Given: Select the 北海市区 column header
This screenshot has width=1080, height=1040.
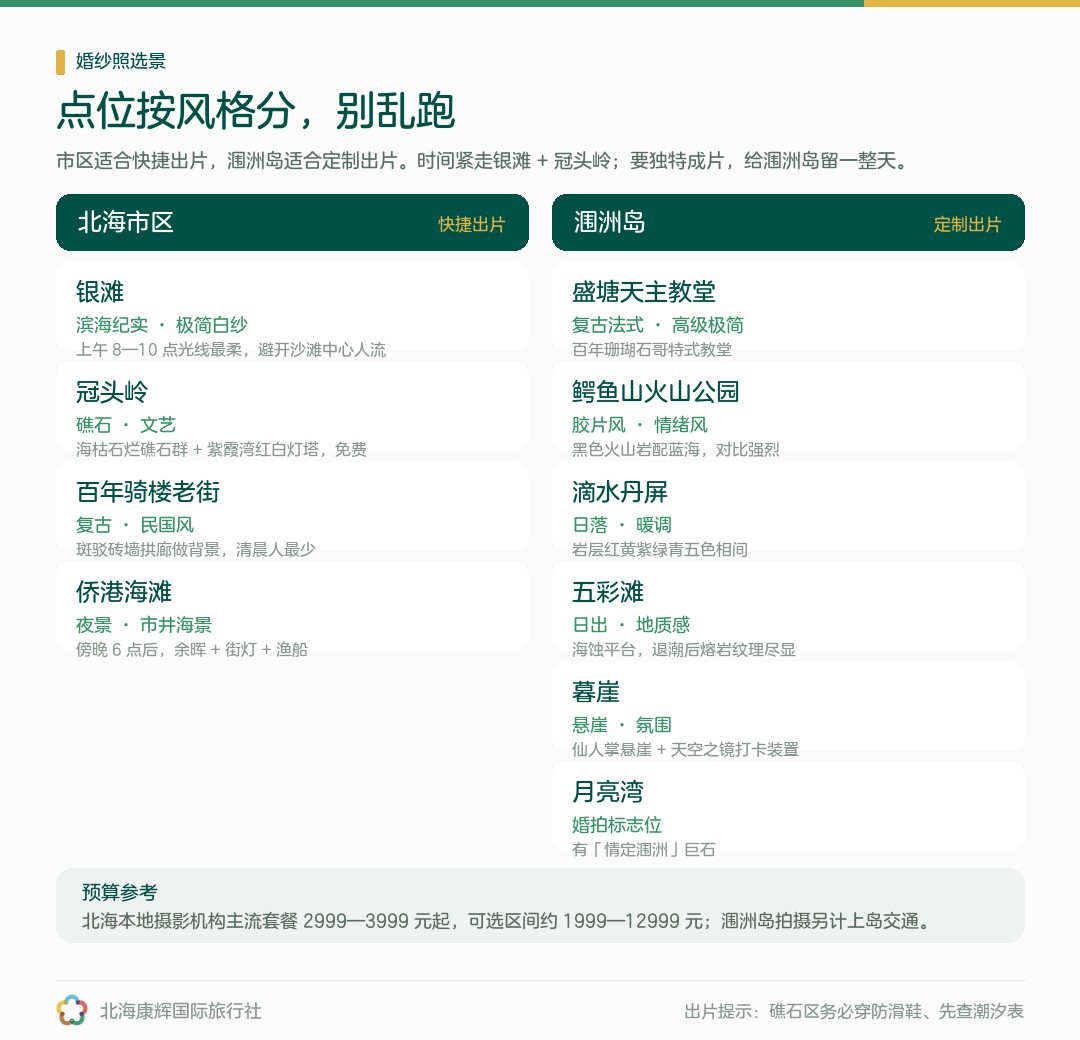Looking at the screenshot, I should tap(292, 222).
